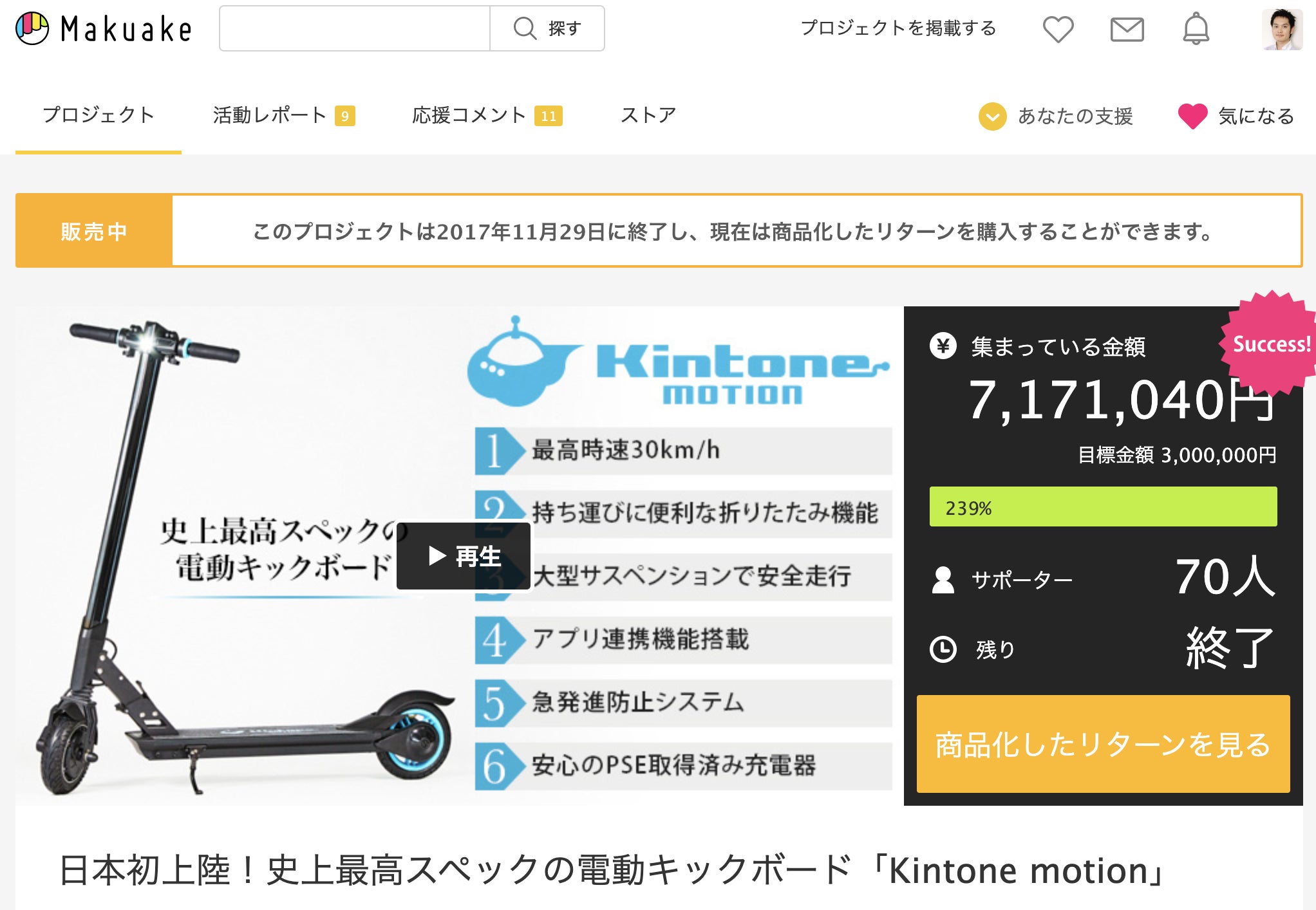Screen dimensions: 1316x910
Task: Click プロジェクトを掲載する link
Action: click(x=899, y=28)
